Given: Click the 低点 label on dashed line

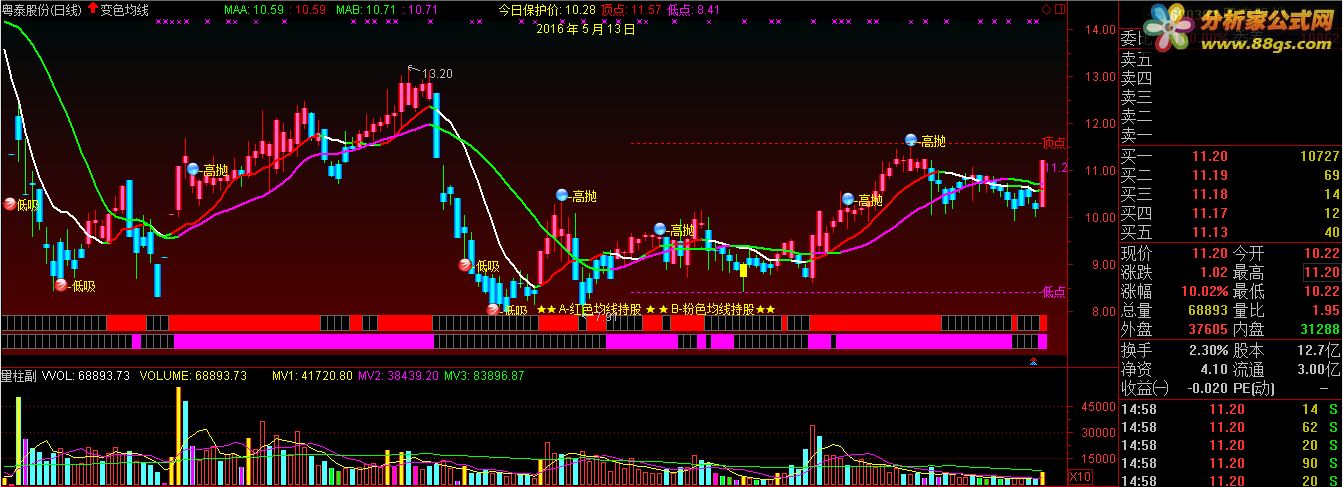Looking at the screenshot, I should pos(1053,292).
